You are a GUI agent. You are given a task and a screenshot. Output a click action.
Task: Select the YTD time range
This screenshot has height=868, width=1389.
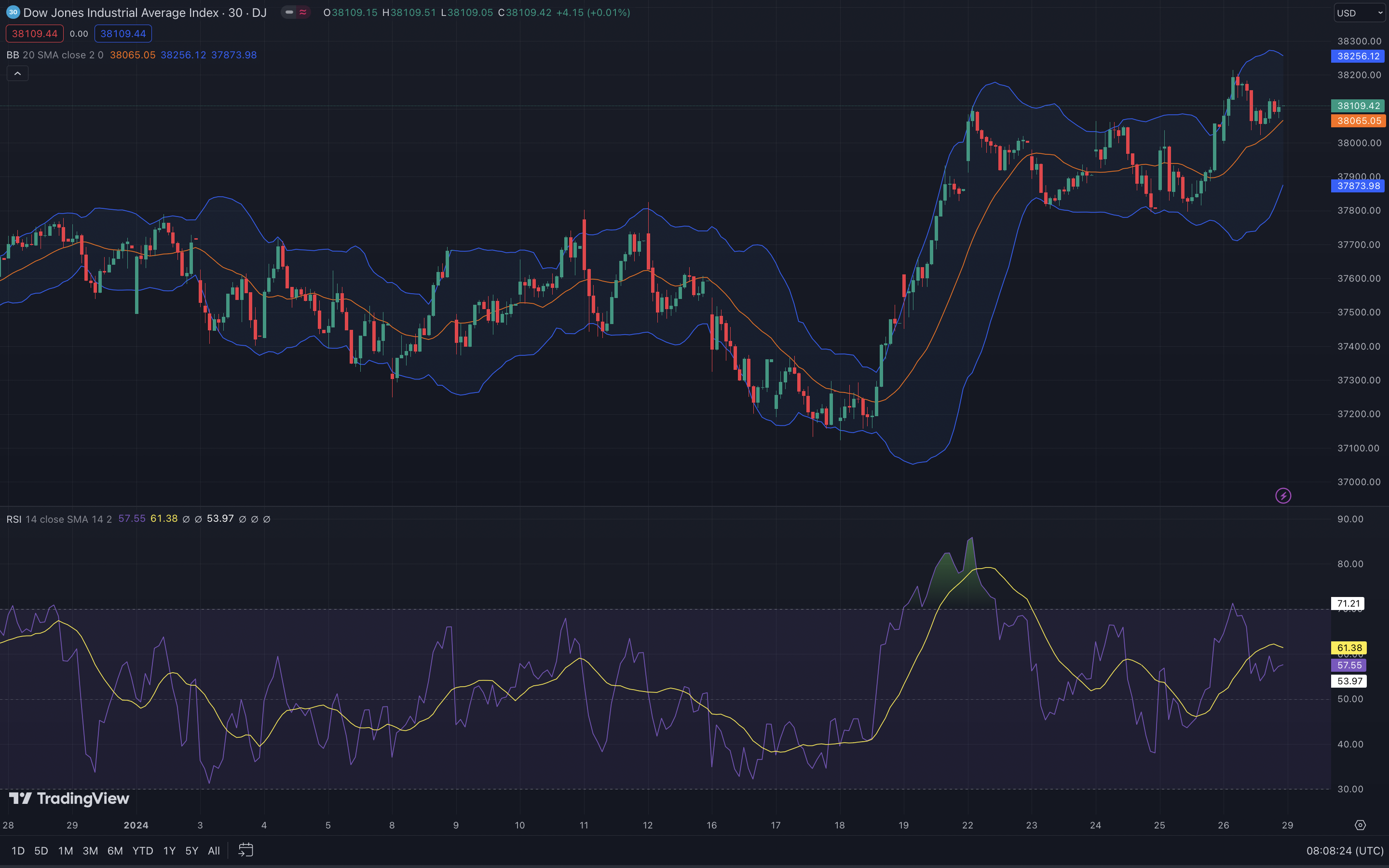142,851
